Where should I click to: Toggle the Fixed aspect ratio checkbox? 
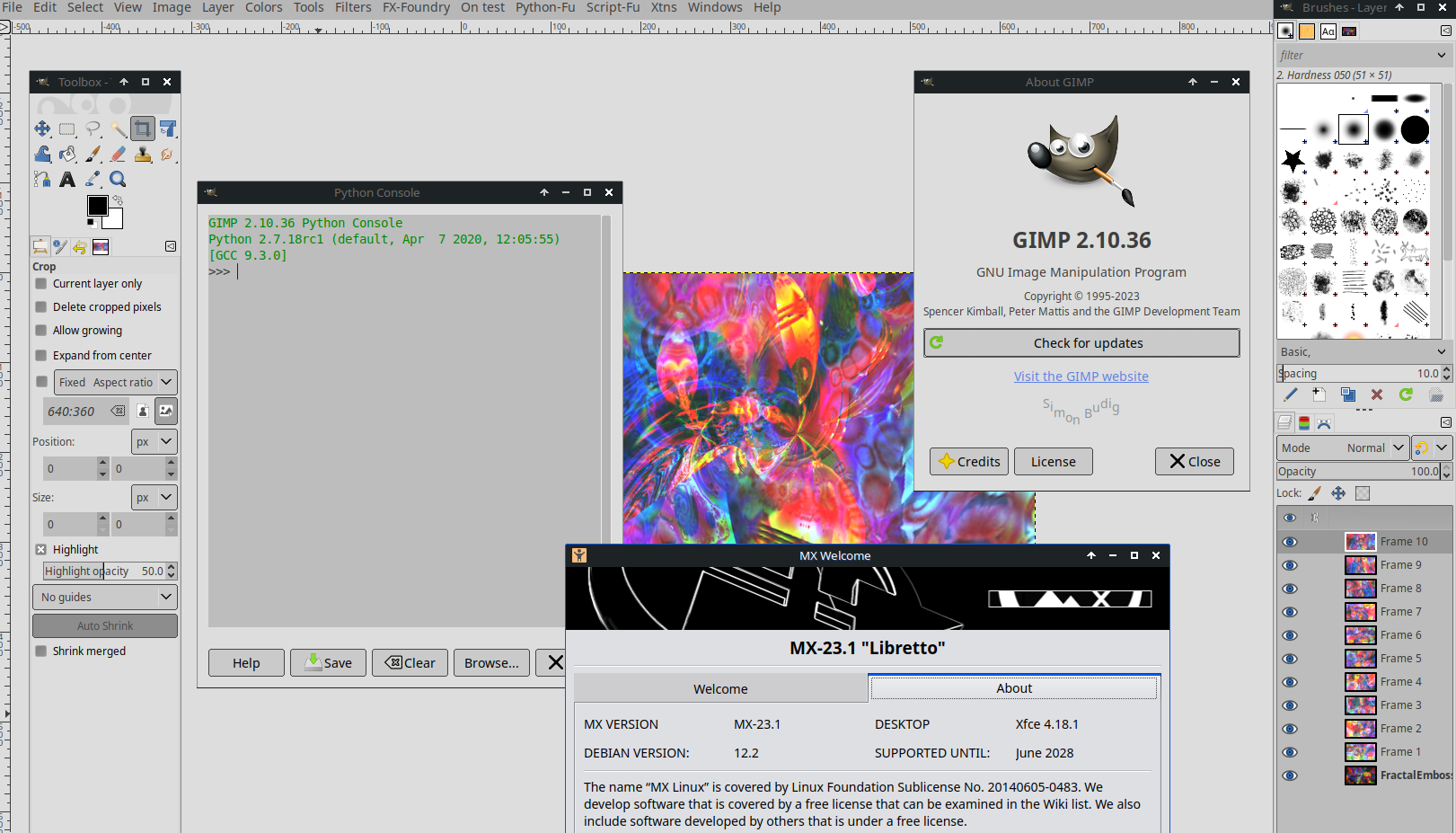[41, 382]
